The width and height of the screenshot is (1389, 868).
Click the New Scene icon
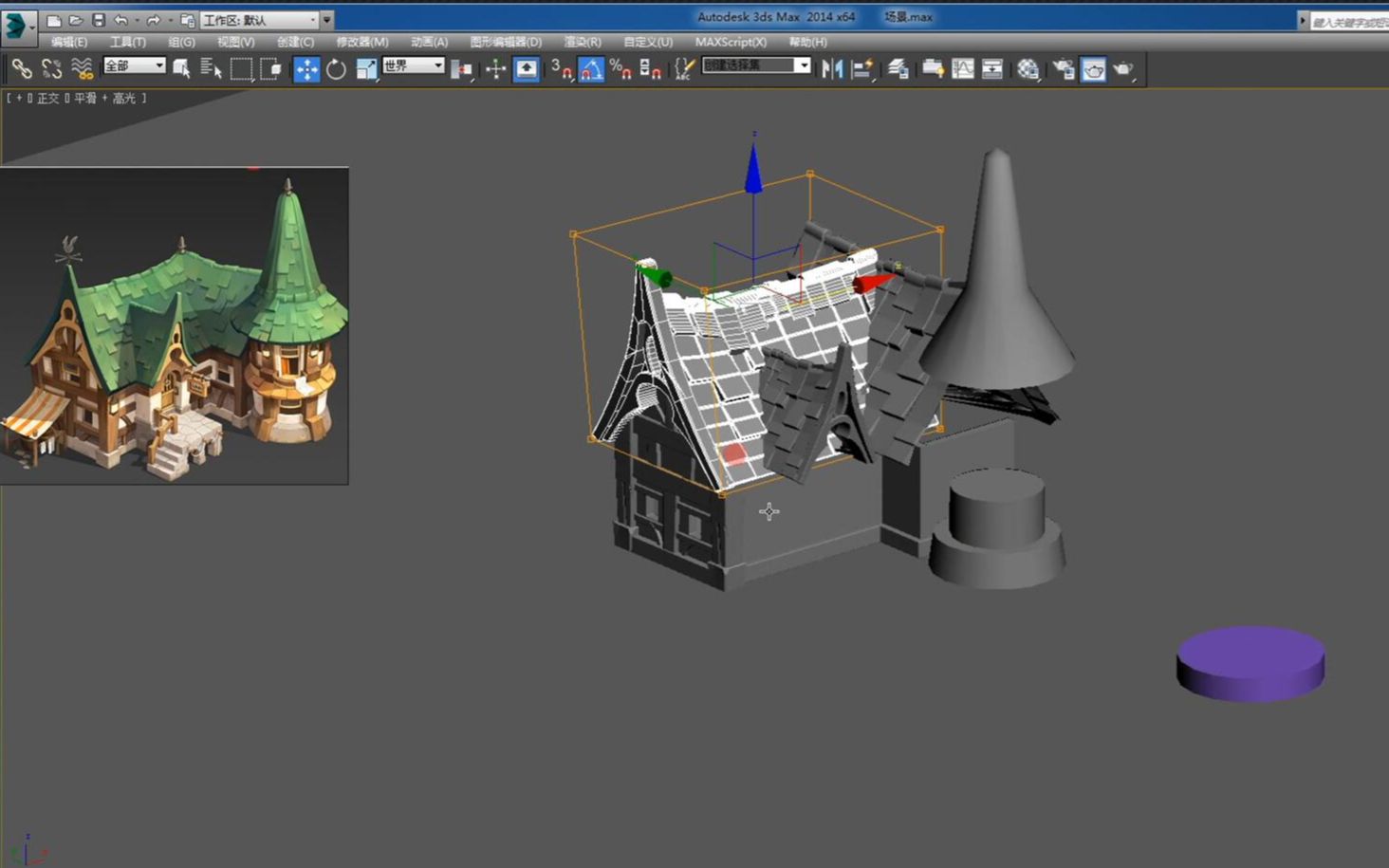pyautogui.click(x=53, y=20)
